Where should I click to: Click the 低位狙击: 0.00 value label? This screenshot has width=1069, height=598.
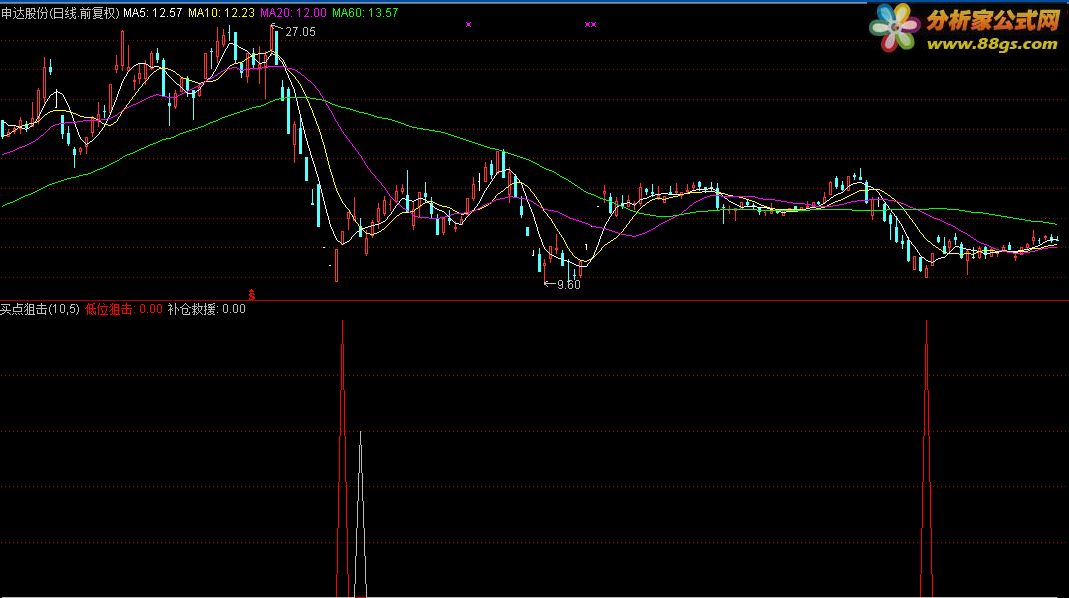(x=123, y=309)
